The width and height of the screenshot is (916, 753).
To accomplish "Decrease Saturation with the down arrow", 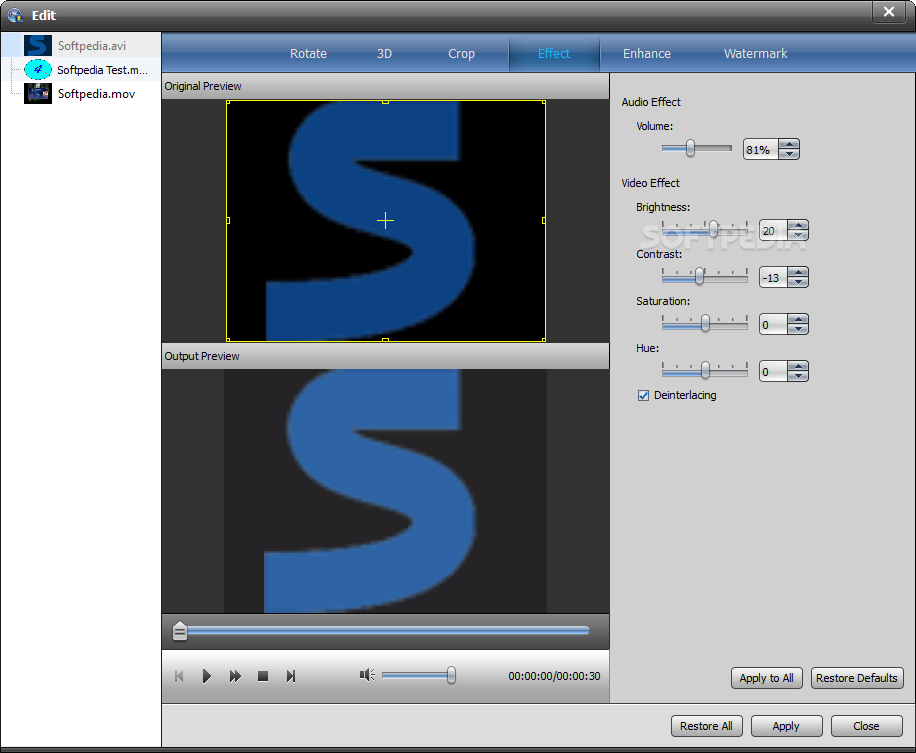I will 798,329.
